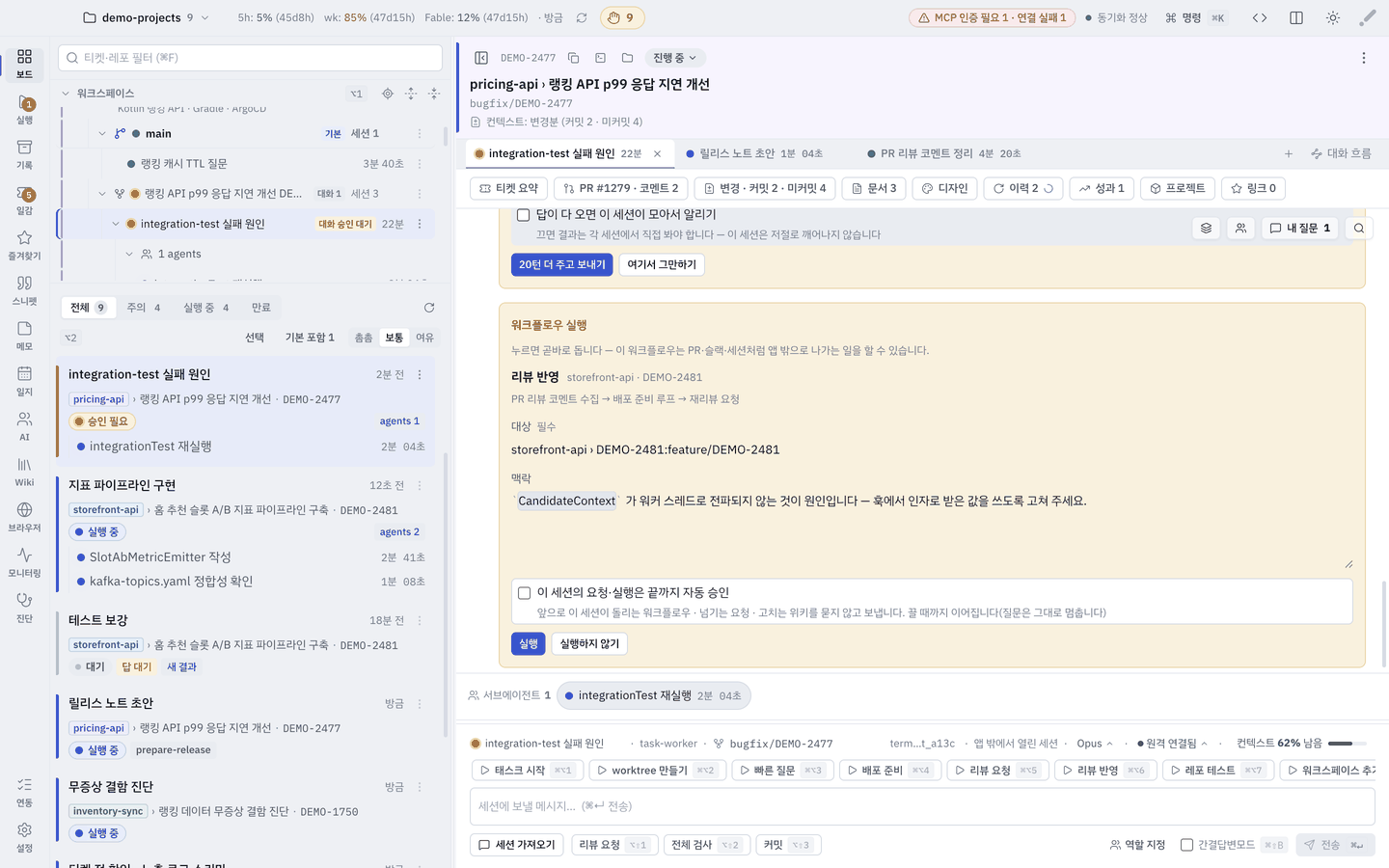Open the 메모 notes panel
The width and height of the screenshot is (1389, 868).
[x=24, y=336]
